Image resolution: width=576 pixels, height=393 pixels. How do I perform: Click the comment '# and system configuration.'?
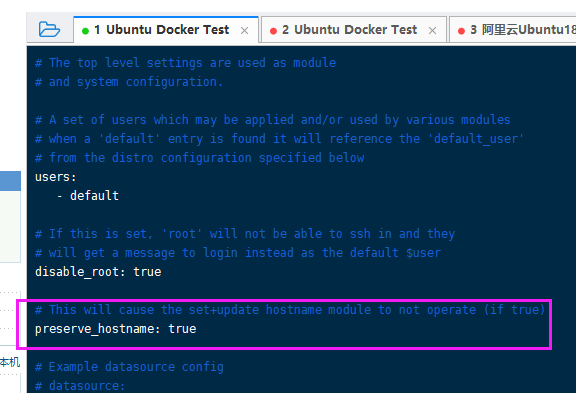click(129, 82)
